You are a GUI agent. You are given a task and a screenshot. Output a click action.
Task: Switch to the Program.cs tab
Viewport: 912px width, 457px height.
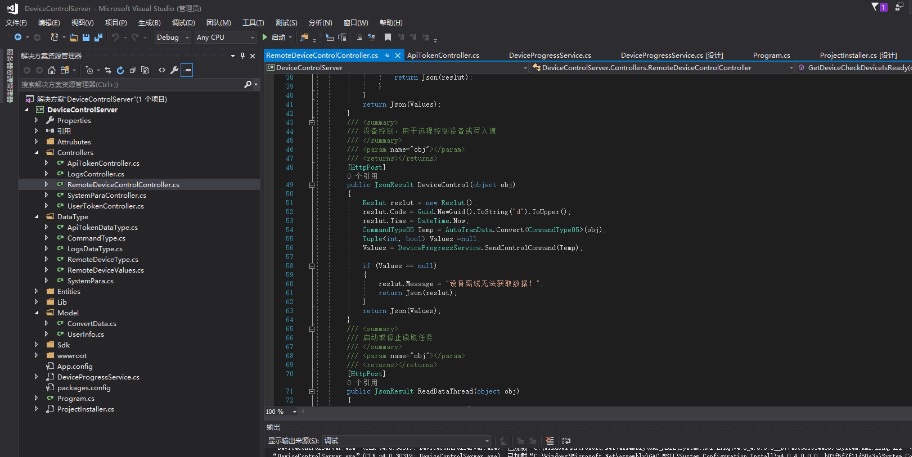[x=772, y=55]
